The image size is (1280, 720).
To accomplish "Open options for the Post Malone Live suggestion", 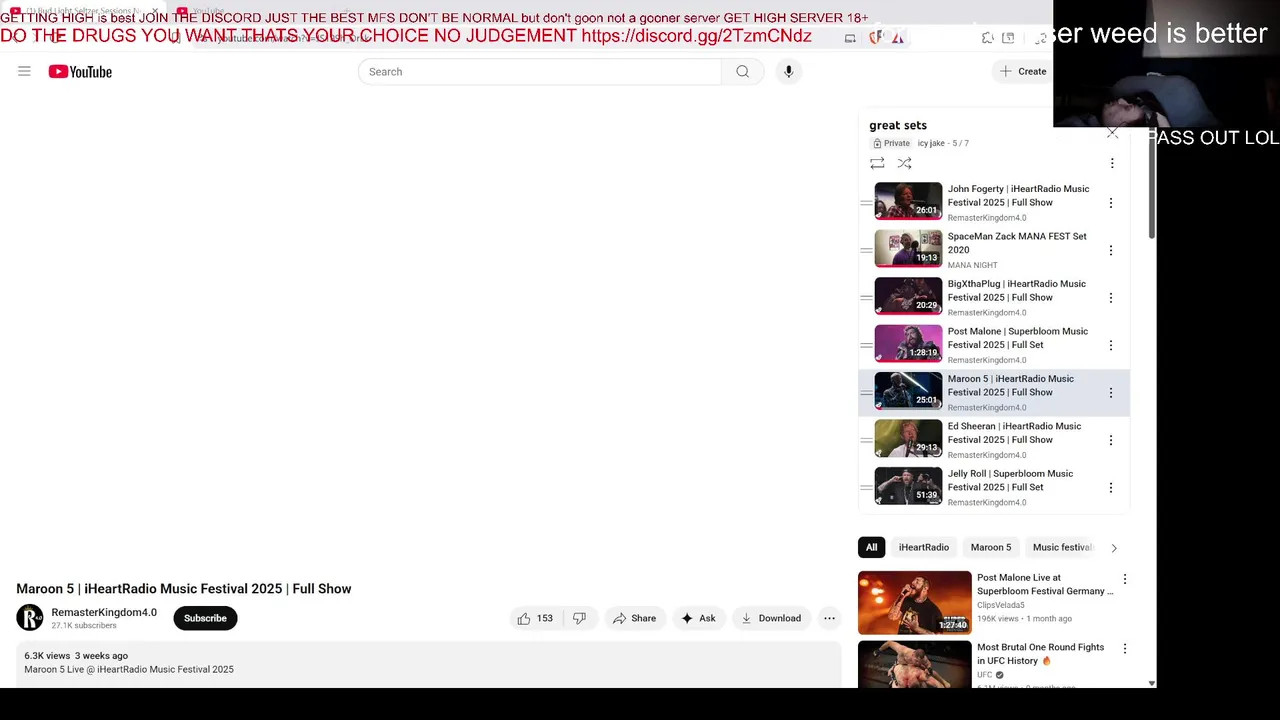I will coord(1124,579).
